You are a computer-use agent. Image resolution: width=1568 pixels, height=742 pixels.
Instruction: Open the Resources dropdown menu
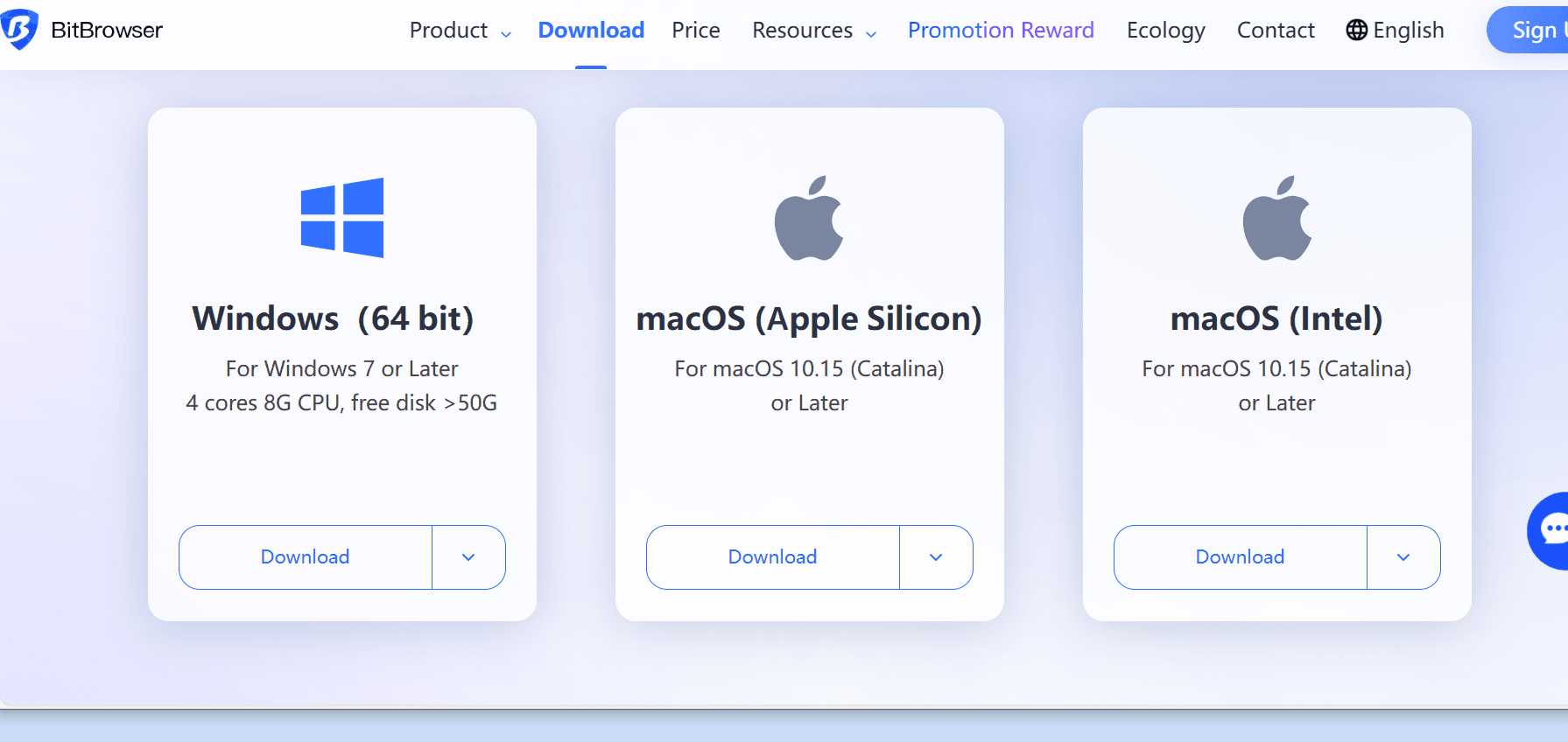coord(813,31)
